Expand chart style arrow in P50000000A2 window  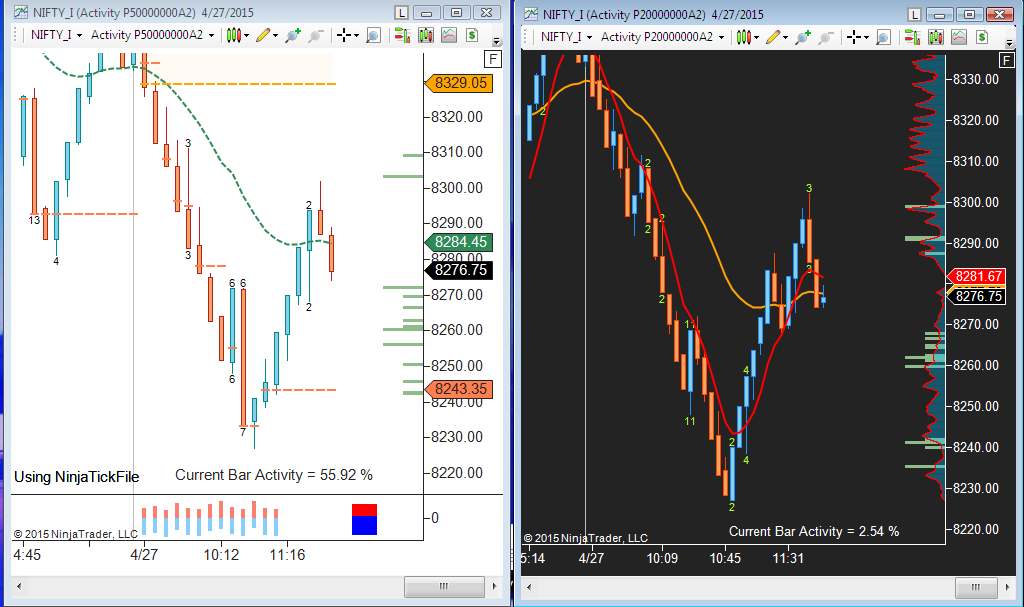246,36
